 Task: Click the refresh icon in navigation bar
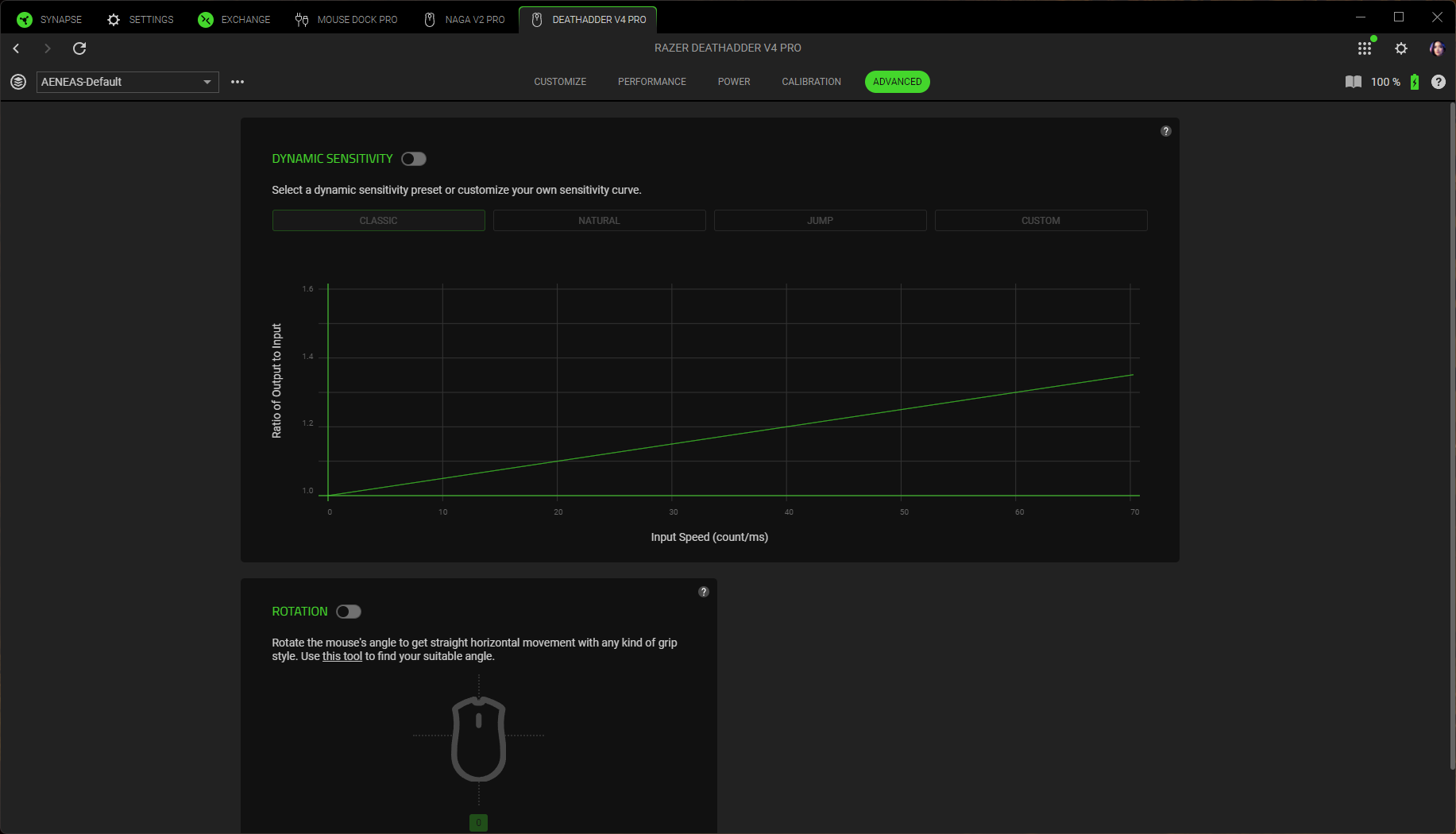click(x=79, y=48)
